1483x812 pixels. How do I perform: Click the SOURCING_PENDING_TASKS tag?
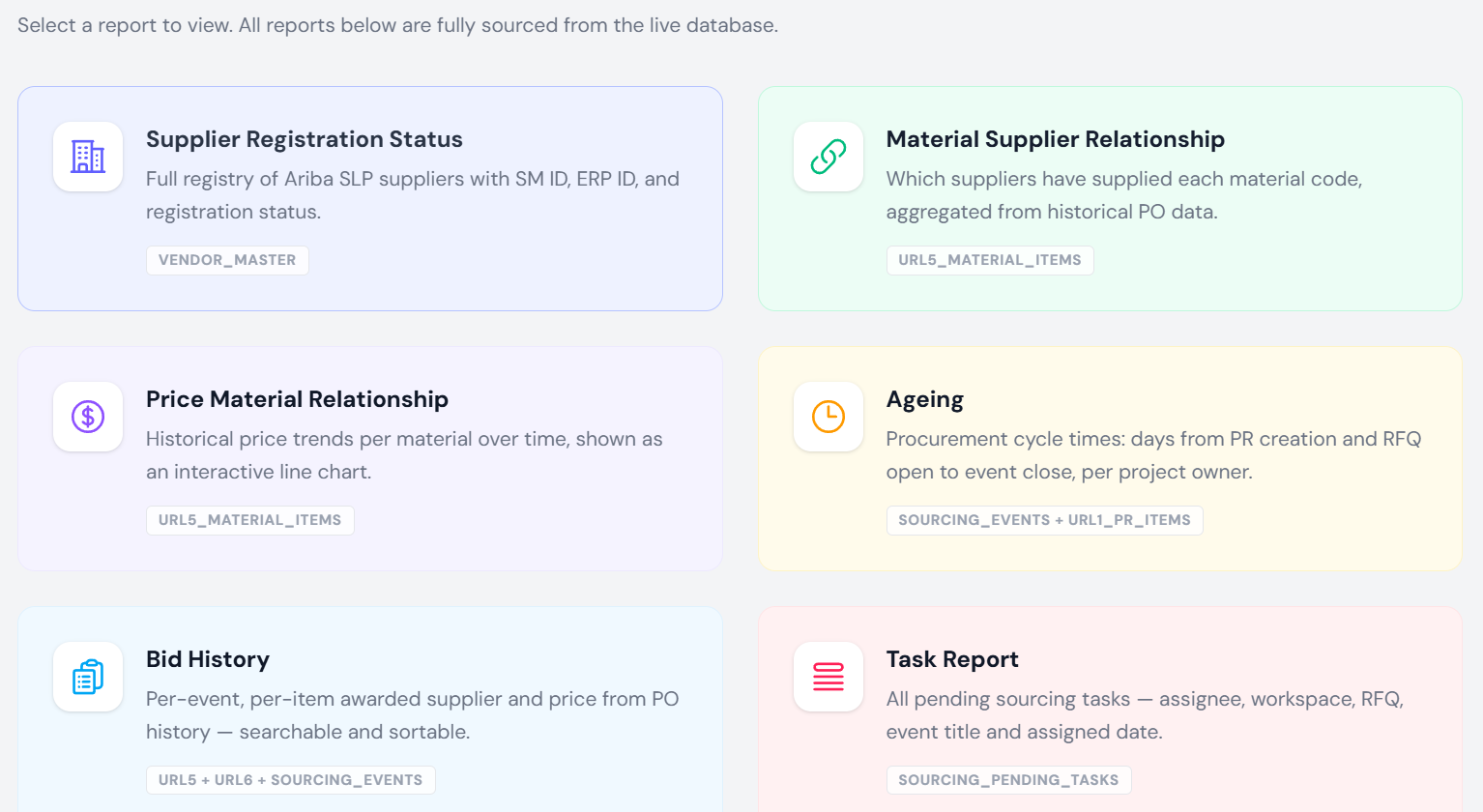click(1008, 780)
